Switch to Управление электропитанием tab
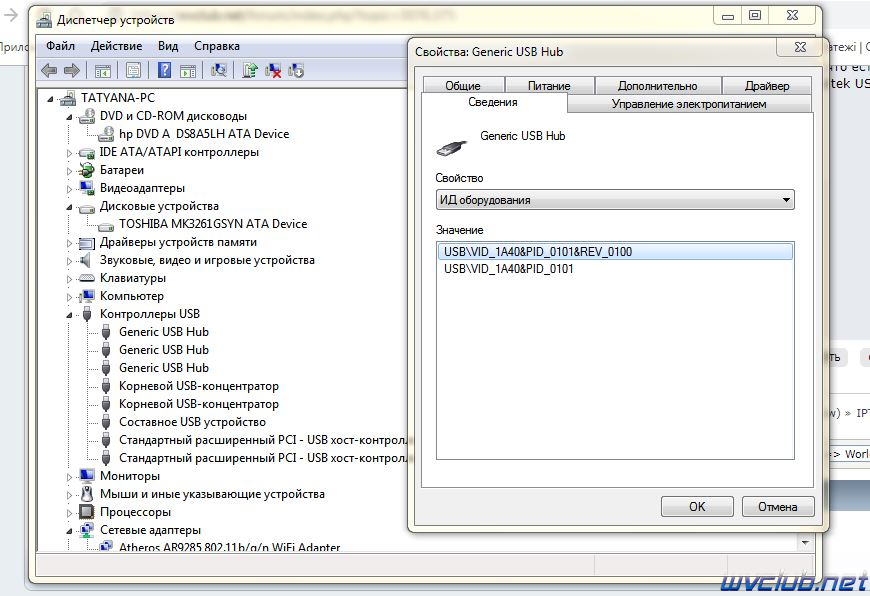The height and width of the screenshot is (596, 870). [689, 104]
